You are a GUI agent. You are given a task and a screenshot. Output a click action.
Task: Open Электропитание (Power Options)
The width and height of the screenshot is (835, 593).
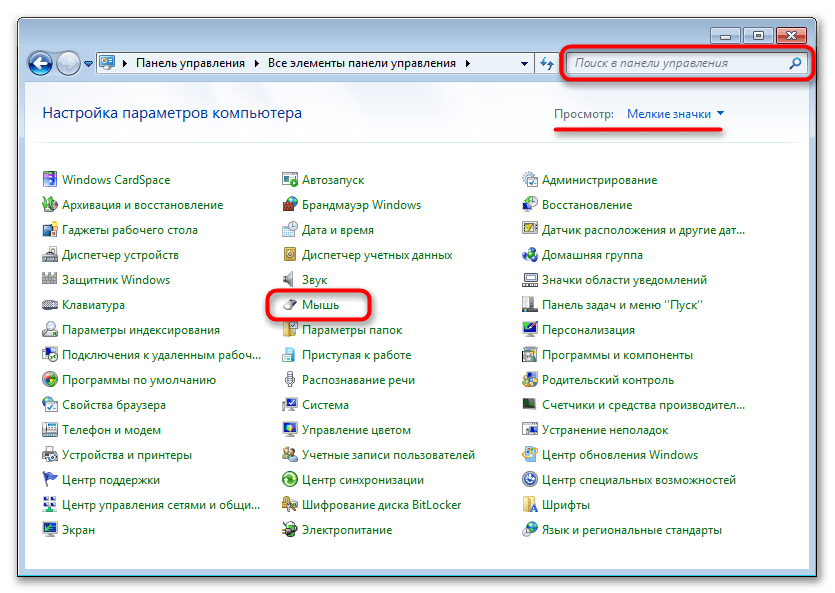pos(347,530)
